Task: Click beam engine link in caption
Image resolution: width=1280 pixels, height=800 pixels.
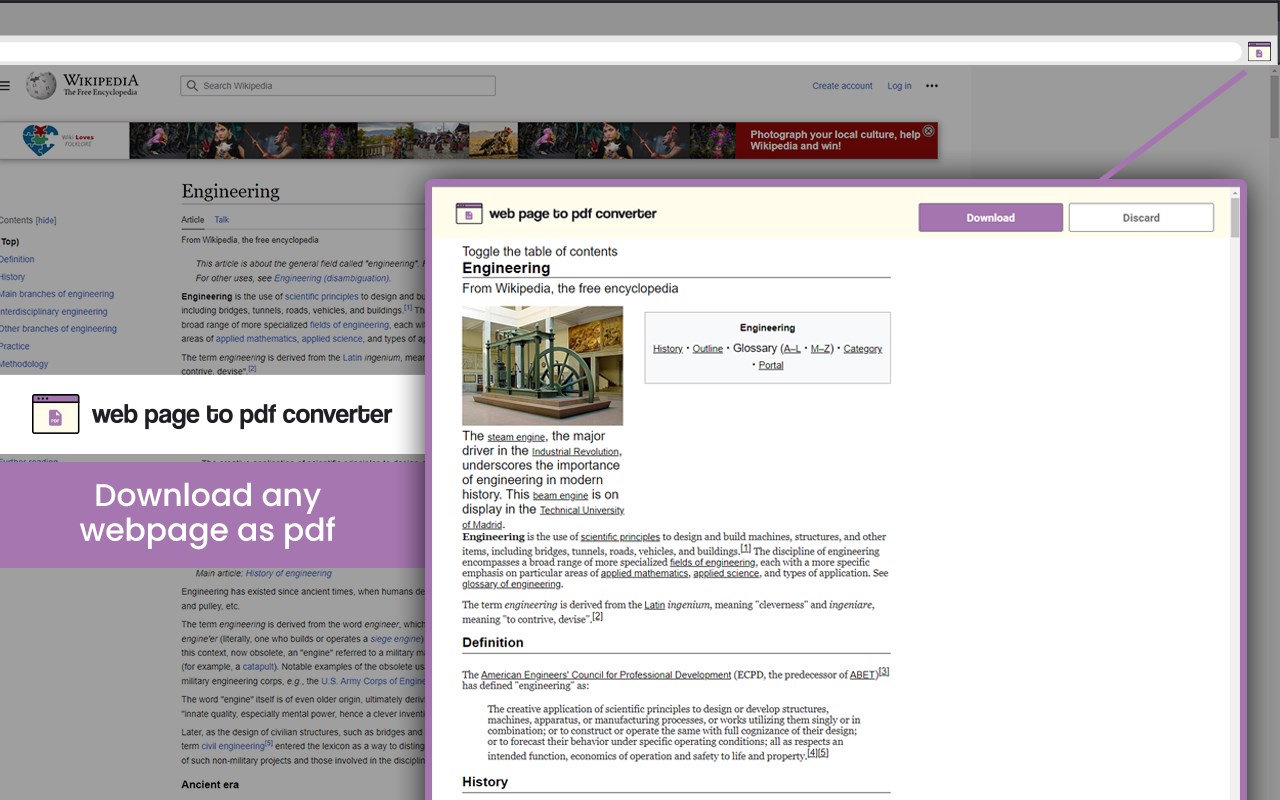Action: coord(560,495)
